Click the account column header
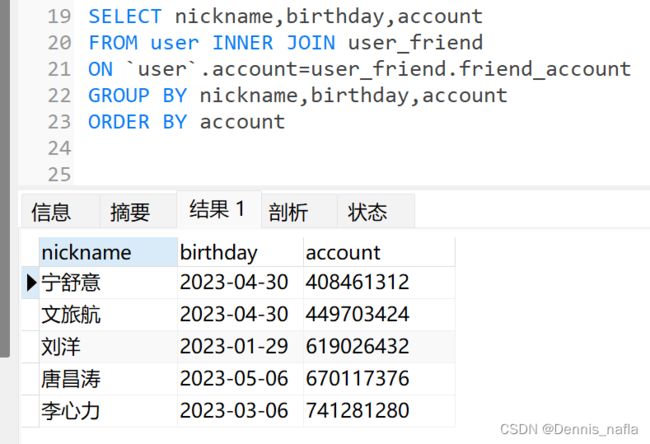This screenshot has width=650, height=444. click(379, 252)
